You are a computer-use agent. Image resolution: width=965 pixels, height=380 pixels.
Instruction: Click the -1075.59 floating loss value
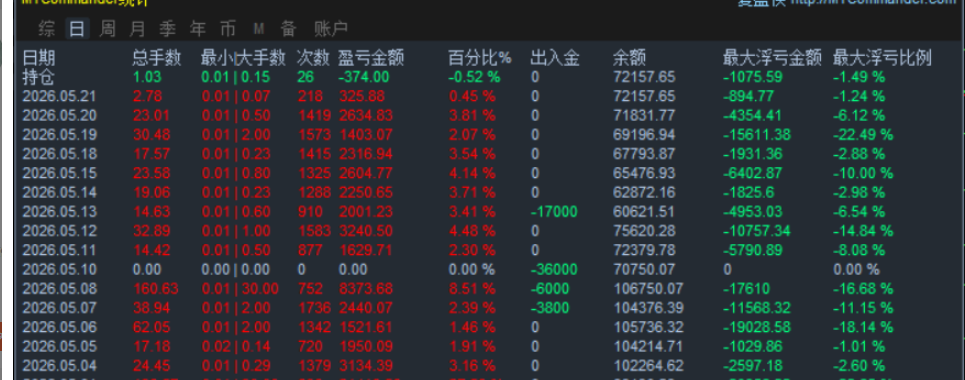752,77
